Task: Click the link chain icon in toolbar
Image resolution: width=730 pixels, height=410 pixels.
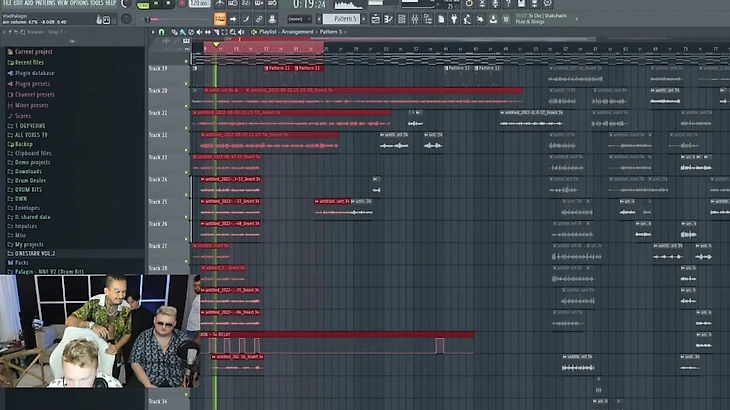Action: point(258,18)
